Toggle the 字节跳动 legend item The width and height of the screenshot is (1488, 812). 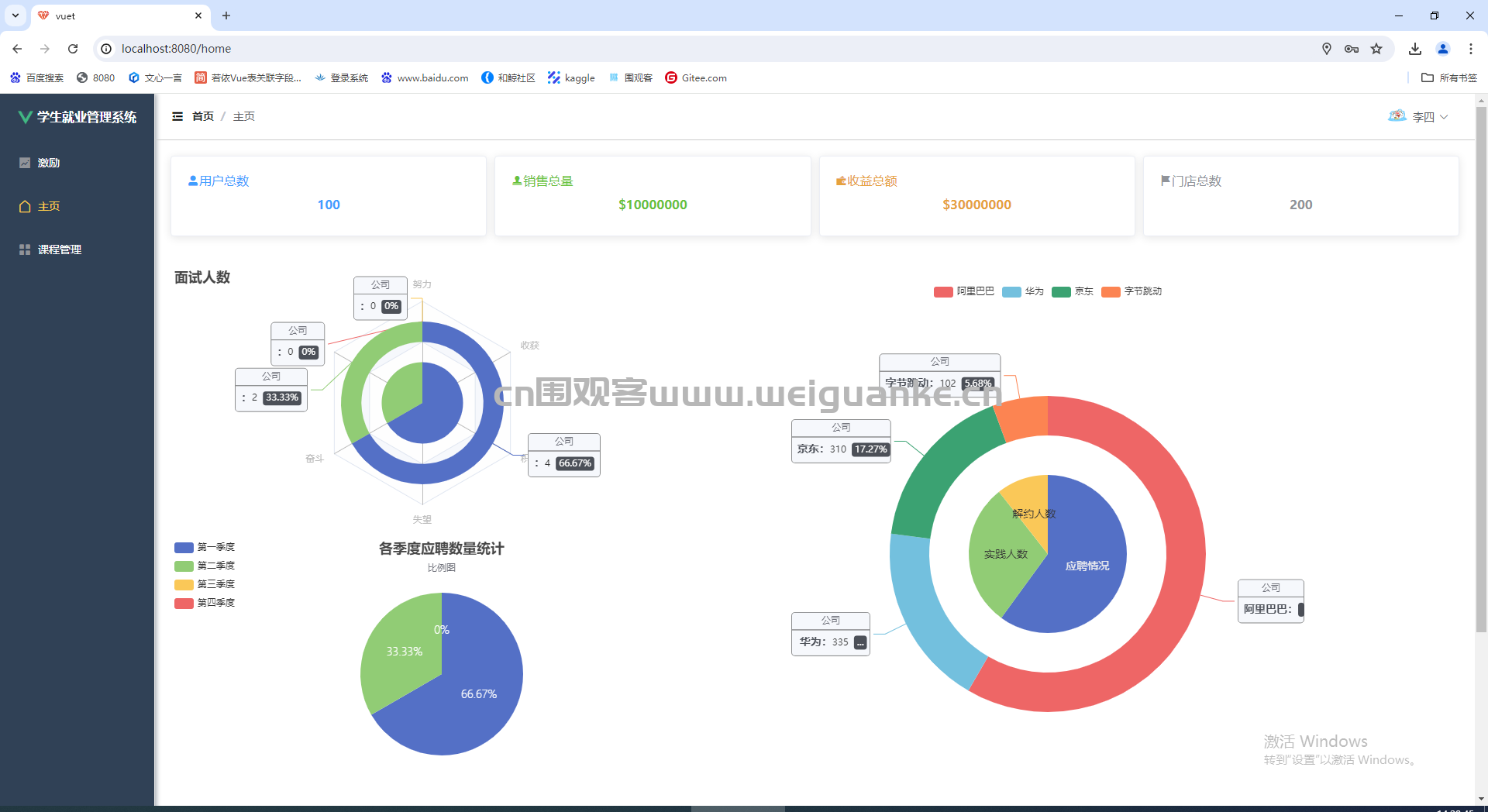pyautogui.click(x=1131, y=292)
